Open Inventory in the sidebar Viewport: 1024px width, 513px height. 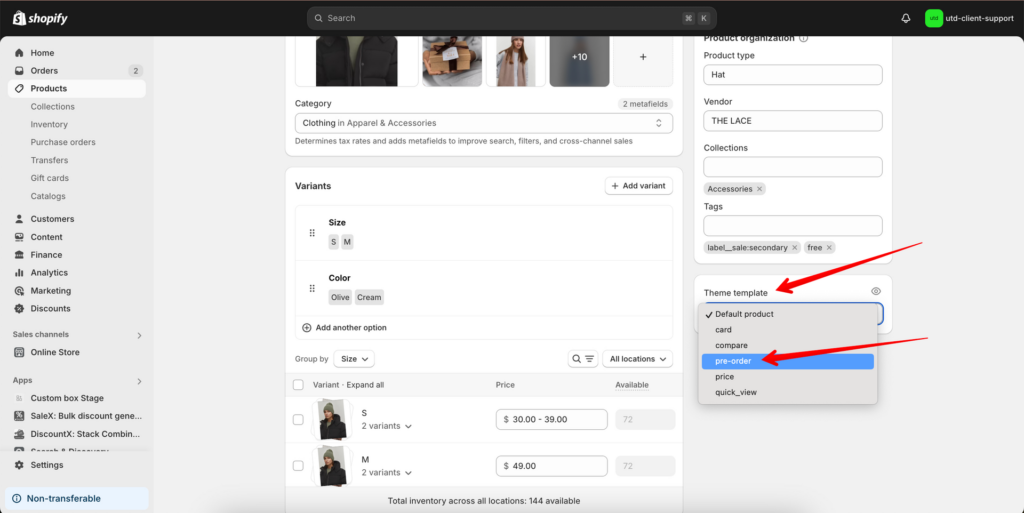click(x=49, y=125)
